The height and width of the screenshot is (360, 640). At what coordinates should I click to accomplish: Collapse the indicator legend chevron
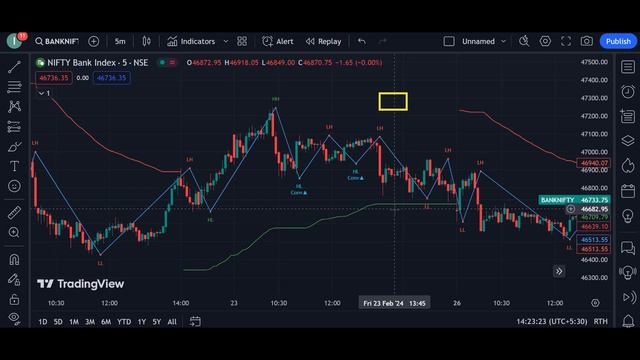[41, 93]
